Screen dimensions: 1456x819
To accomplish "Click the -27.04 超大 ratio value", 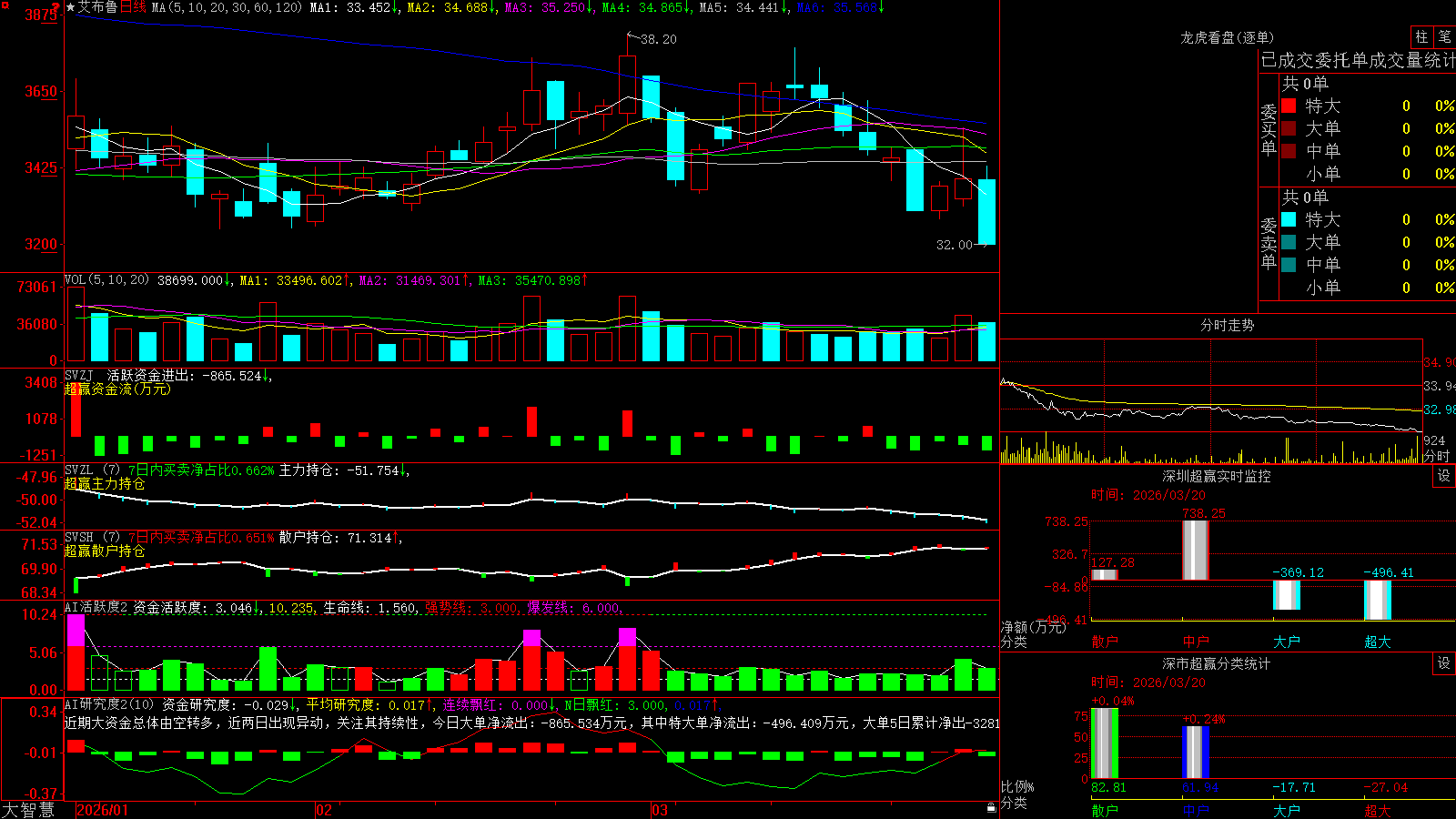I will point(1386,787).
